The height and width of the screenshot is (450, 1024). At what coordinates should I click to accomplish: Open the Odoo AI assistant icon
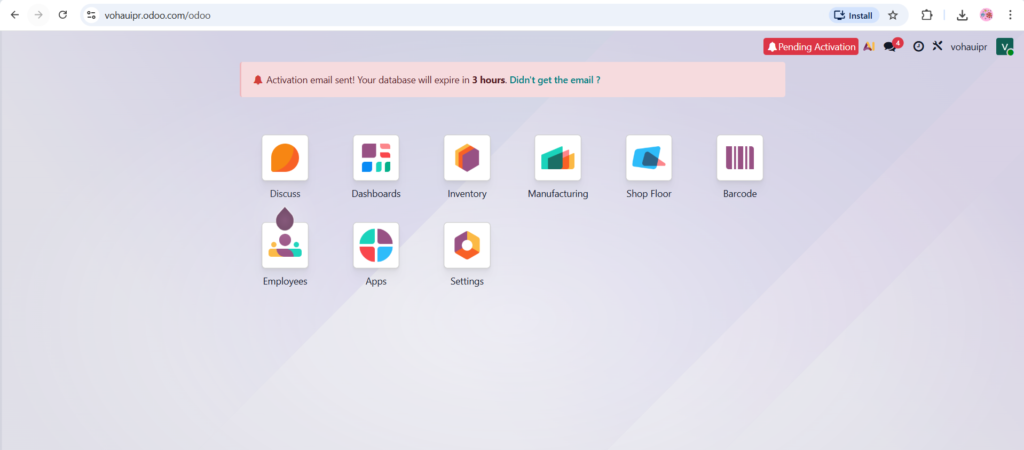(869, 47)
